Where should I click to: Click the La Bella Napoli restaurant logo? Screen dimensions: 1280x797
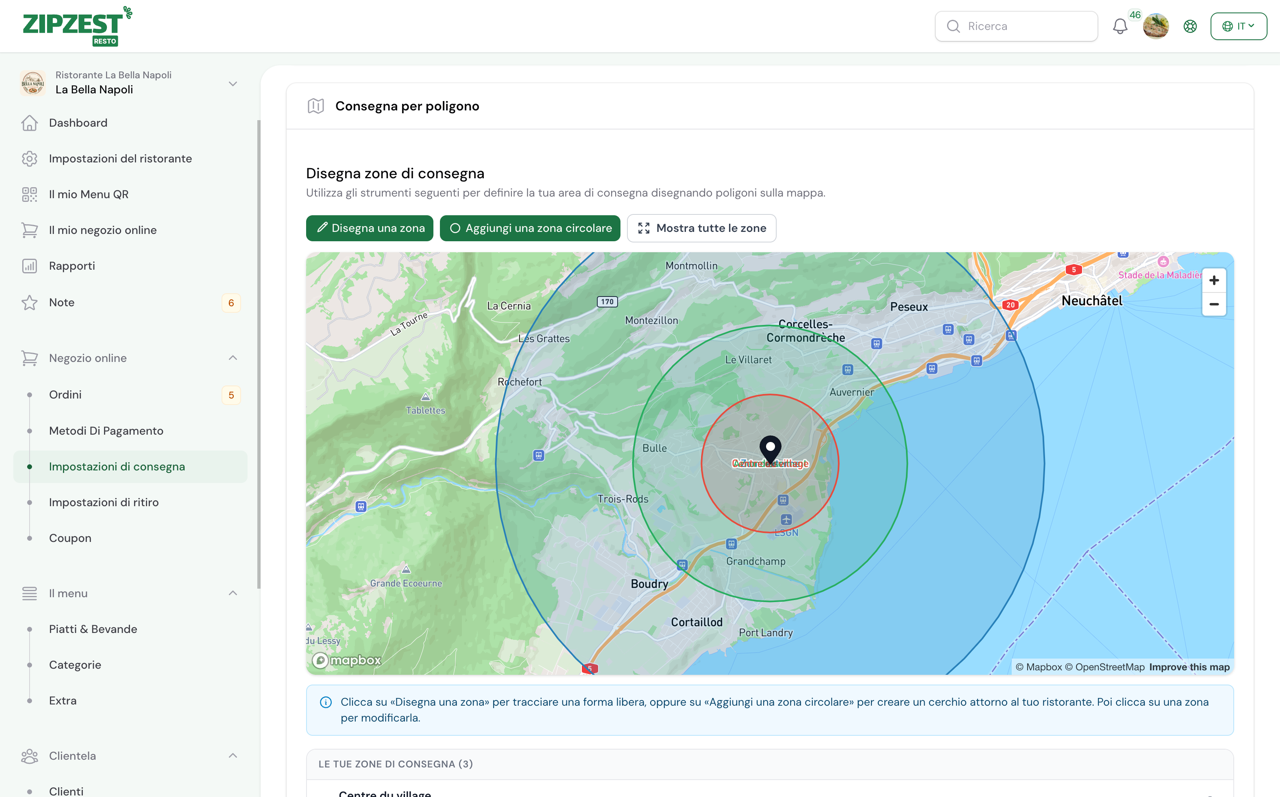pos(33,83)
